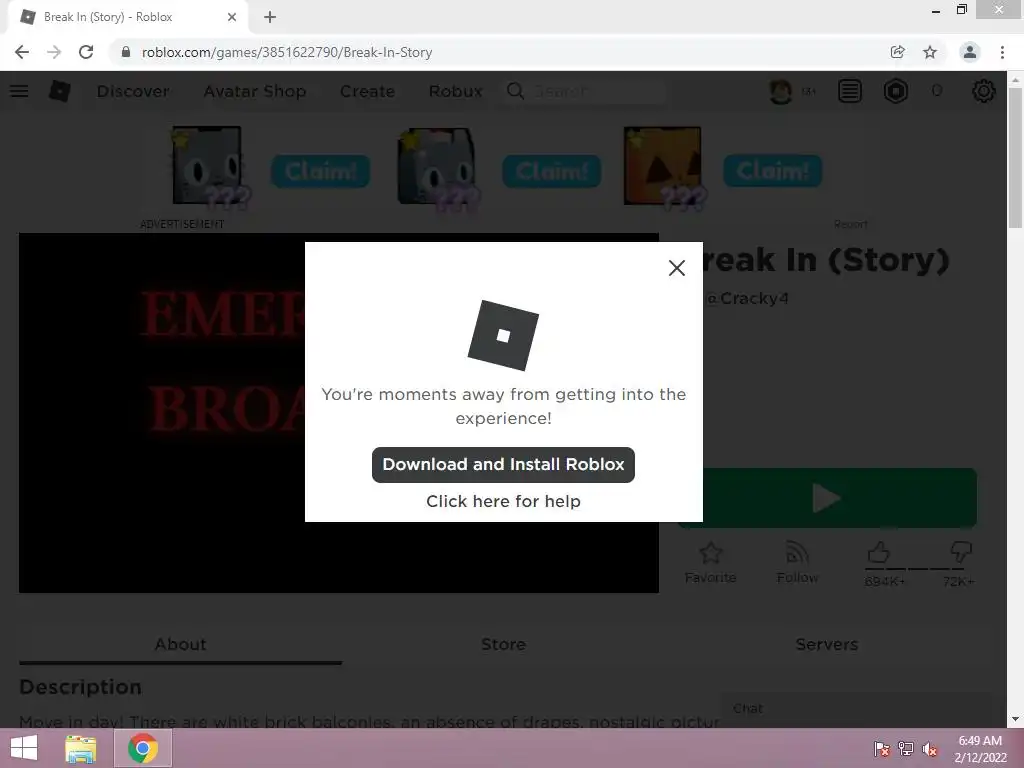Open the Windows Start menu
The width and height of the screenshot is (1024, 768).
(x=24, y=748)
